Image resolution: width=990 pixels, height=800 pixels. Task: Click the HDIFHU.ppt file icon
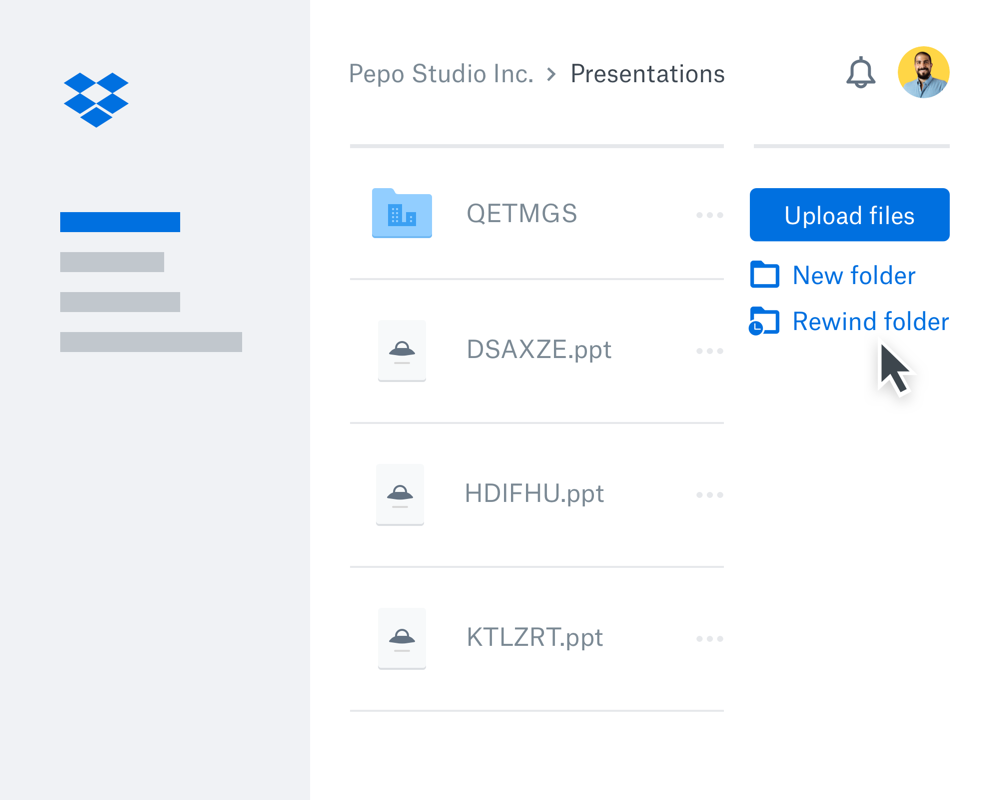pyautogui.click(x=400, y=494)
